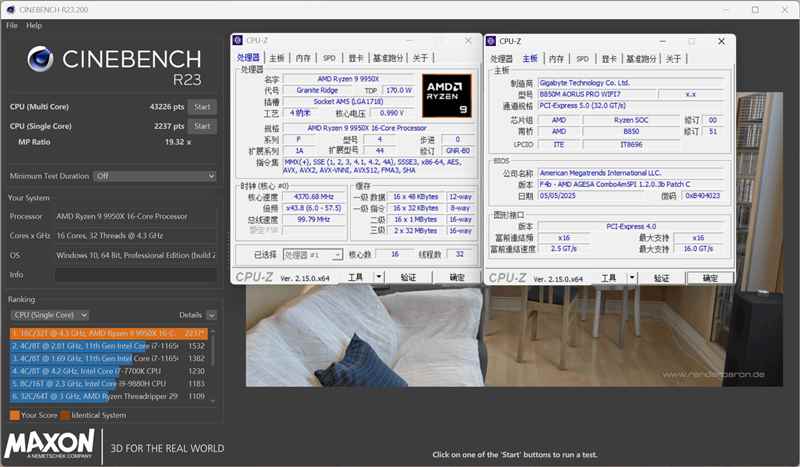Maximize the Cinebench window

755,10
